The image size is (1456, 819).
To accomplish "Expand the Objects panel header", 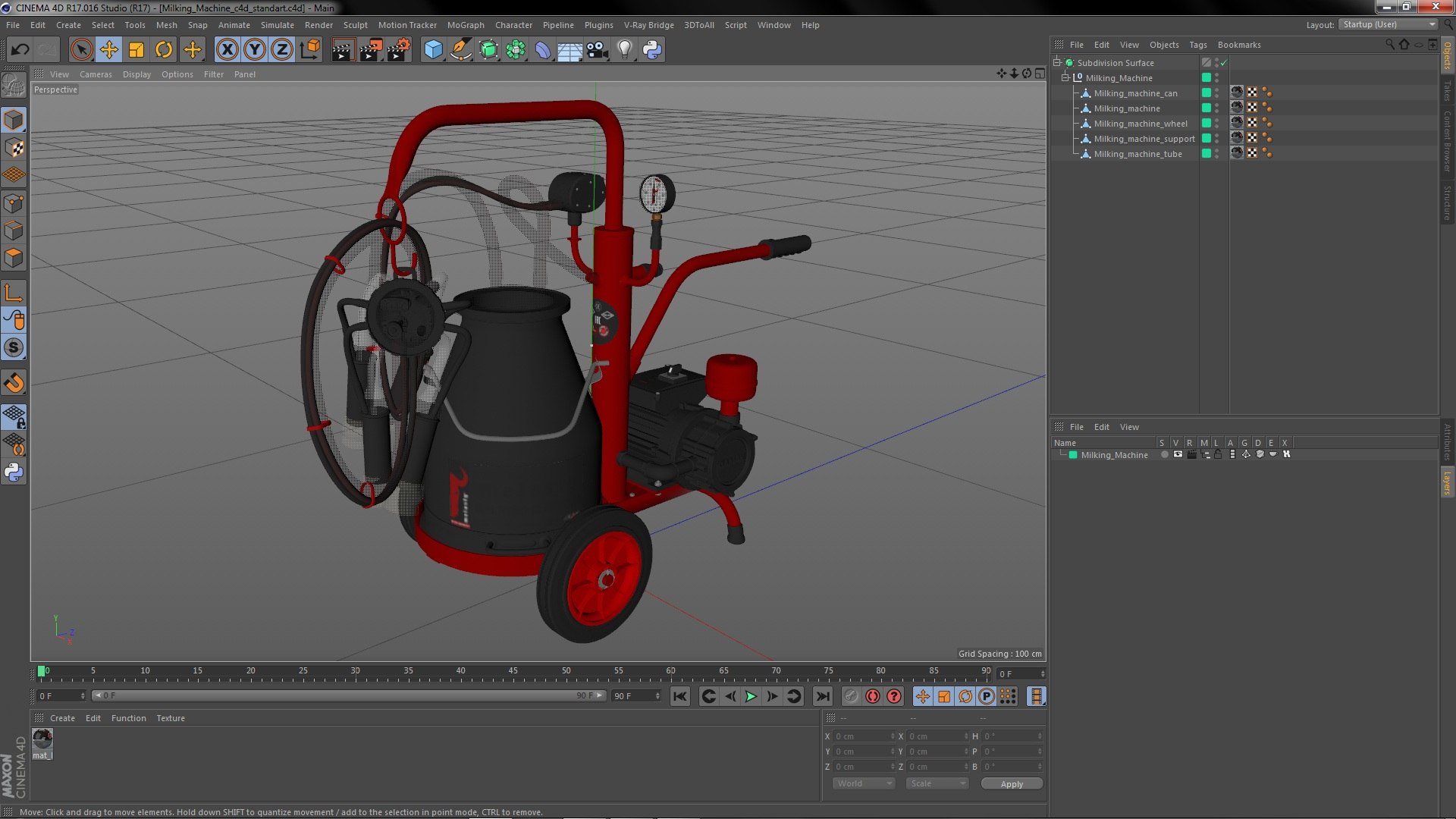I will tap(1163, 44).
